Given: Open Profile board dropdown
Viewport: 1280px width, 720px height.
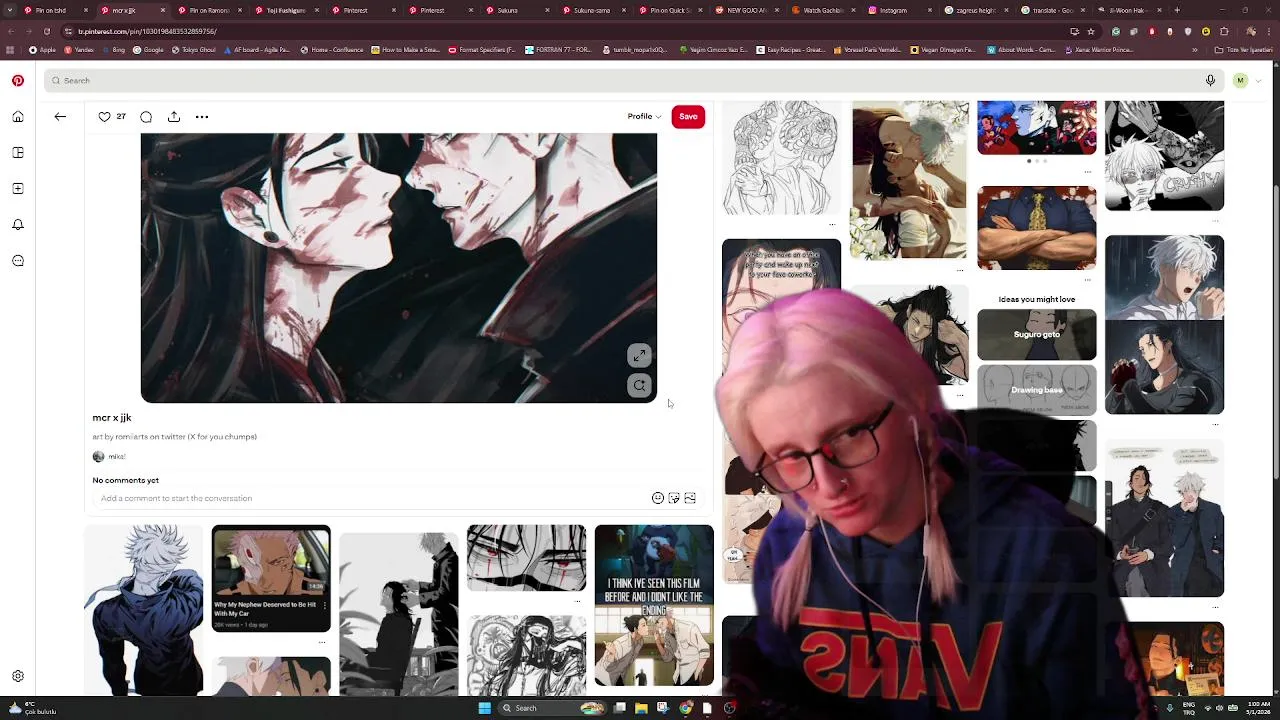Looking at the screenshot, I should [x=644, y=117].
